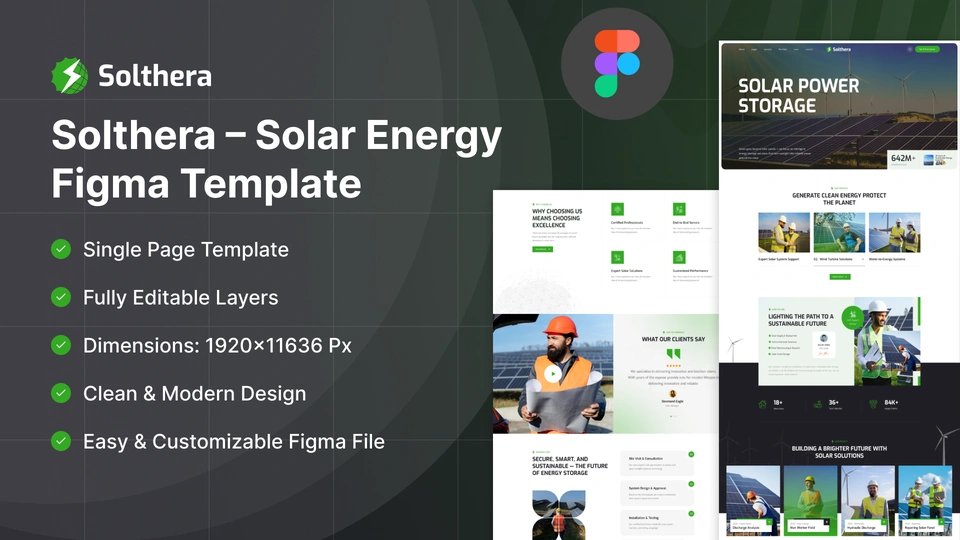Click the Solthera lightning bolt logo
The width and height of the screenshot is (960, 540).
(x=70, y=76)
